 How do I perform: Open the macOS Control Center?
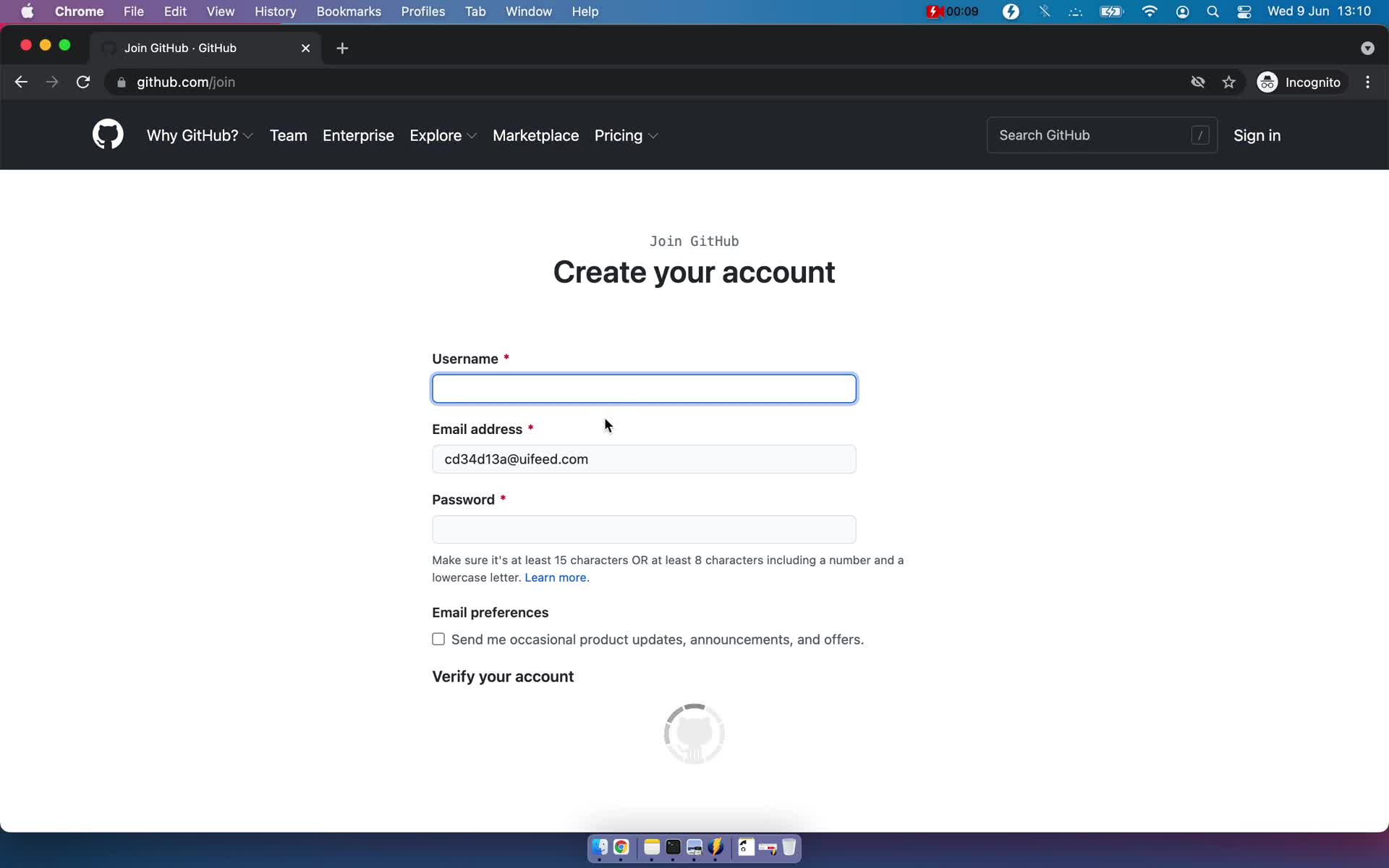point(1244,12)
